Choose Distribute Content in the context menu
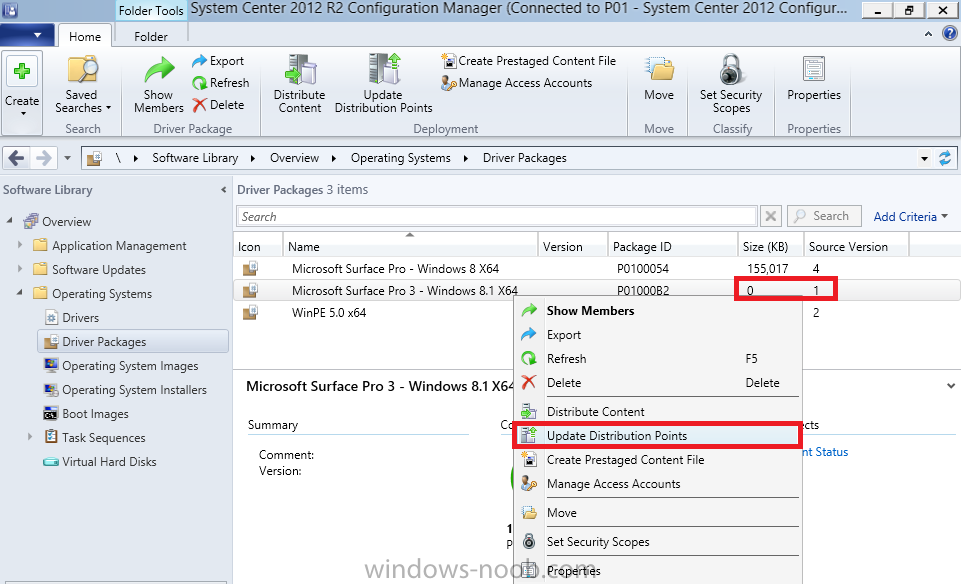The image size is (961, 584). click(658, 411)
